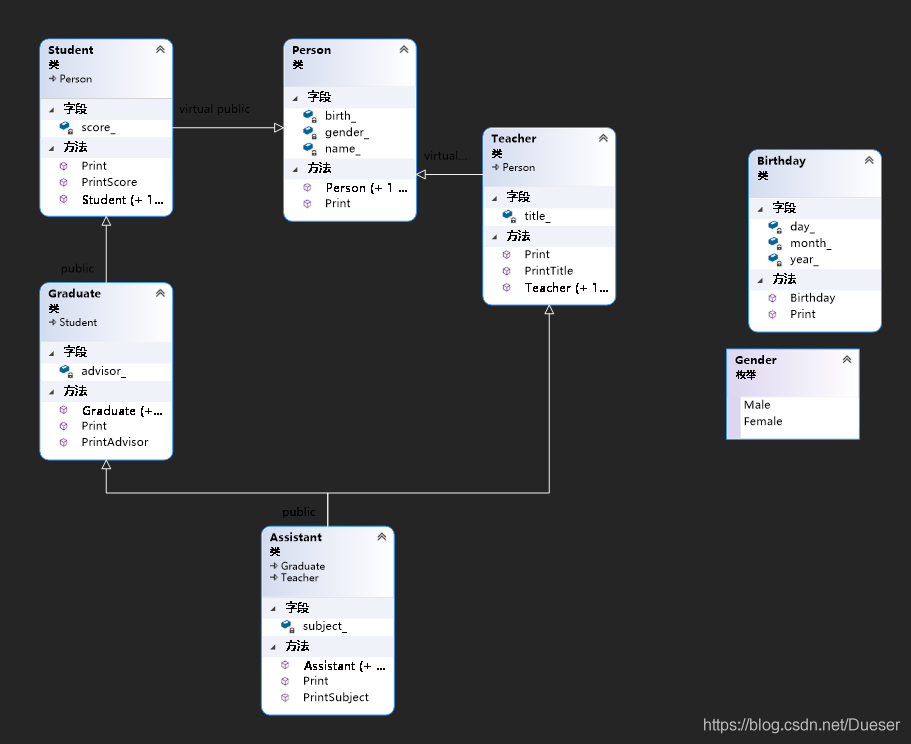Screen dimensions: 911x744
Task: Click the PrintTitle method icon in Teacher
Action: [506, 271]
